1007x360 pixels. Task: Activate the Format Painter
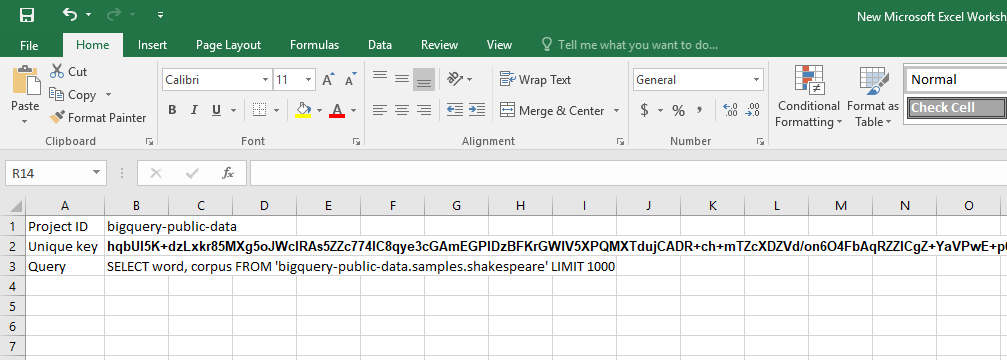click(x=98, y=118)
